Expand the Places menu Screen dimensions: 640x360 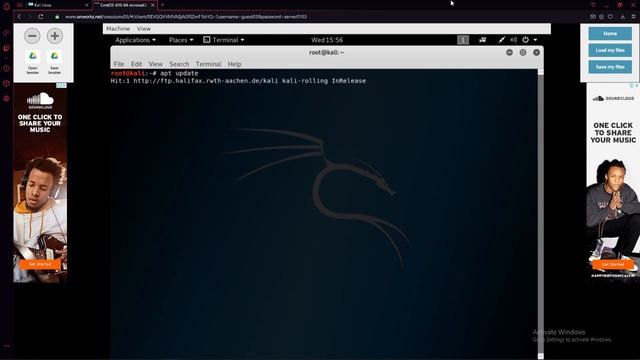point(181,40)
